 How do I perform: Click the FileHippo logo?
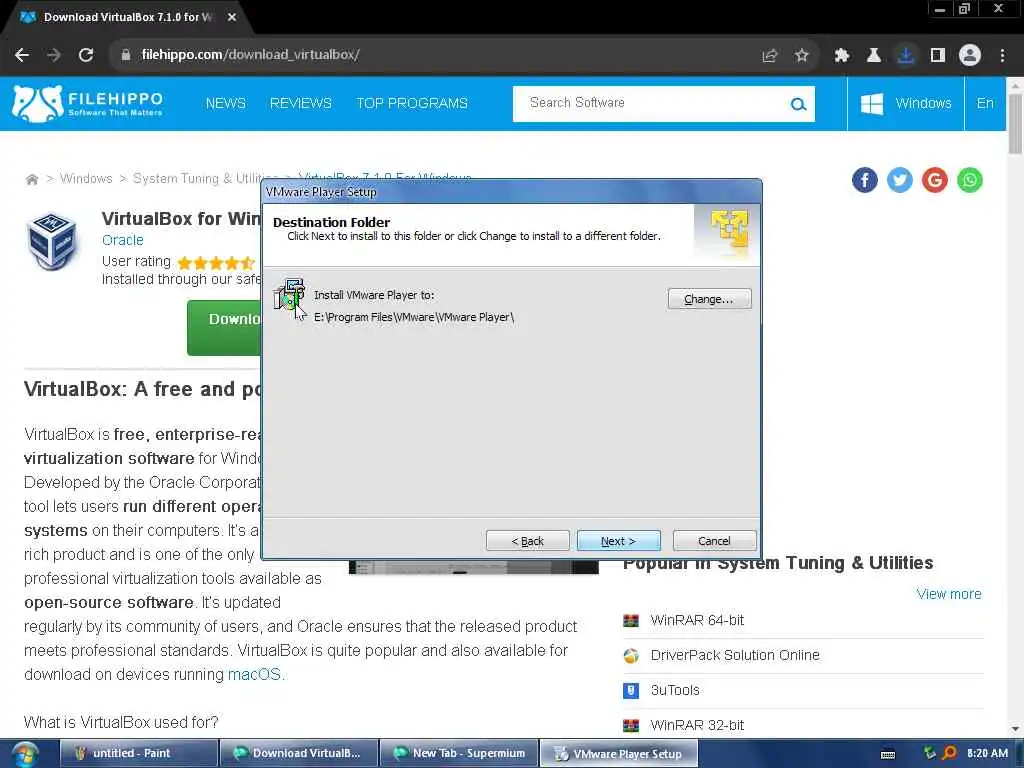(88, 104)
